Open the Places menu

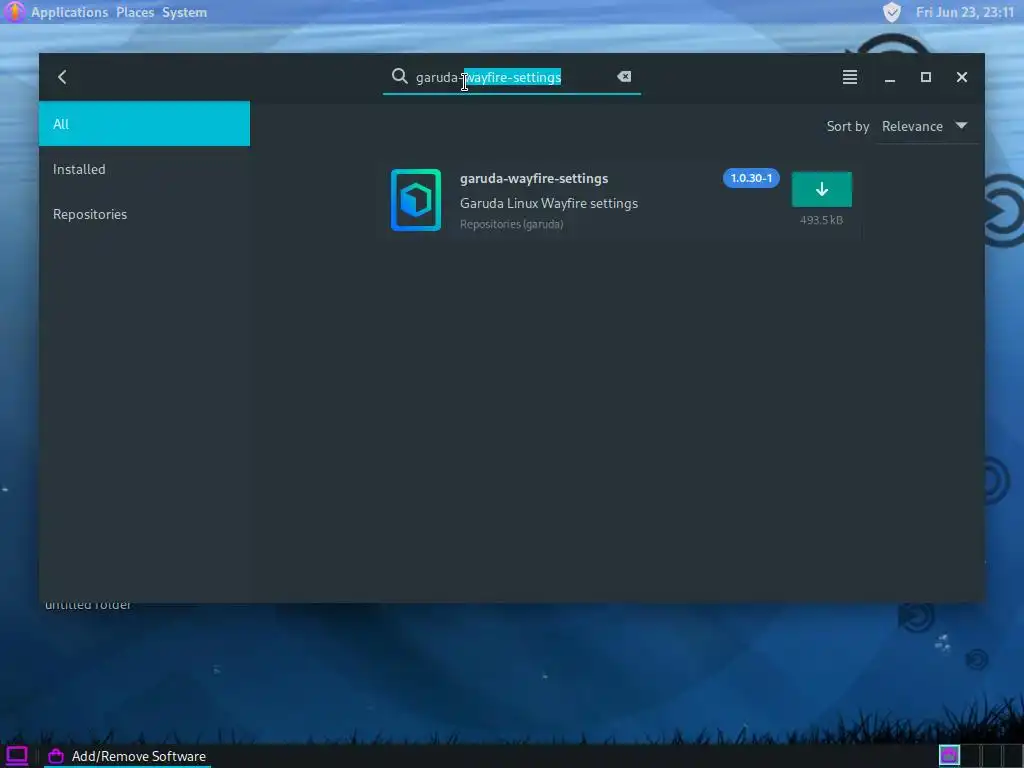click(x=135, y=12)
